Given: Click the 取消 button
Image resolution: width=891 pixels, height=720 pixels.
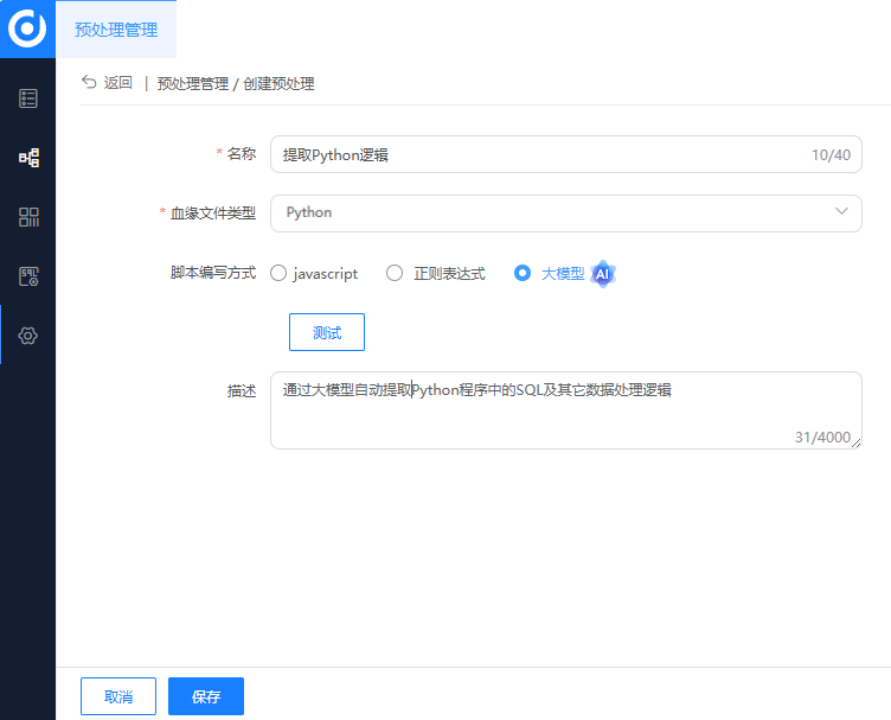Looking at the screenshot, I should coord(118,696).
